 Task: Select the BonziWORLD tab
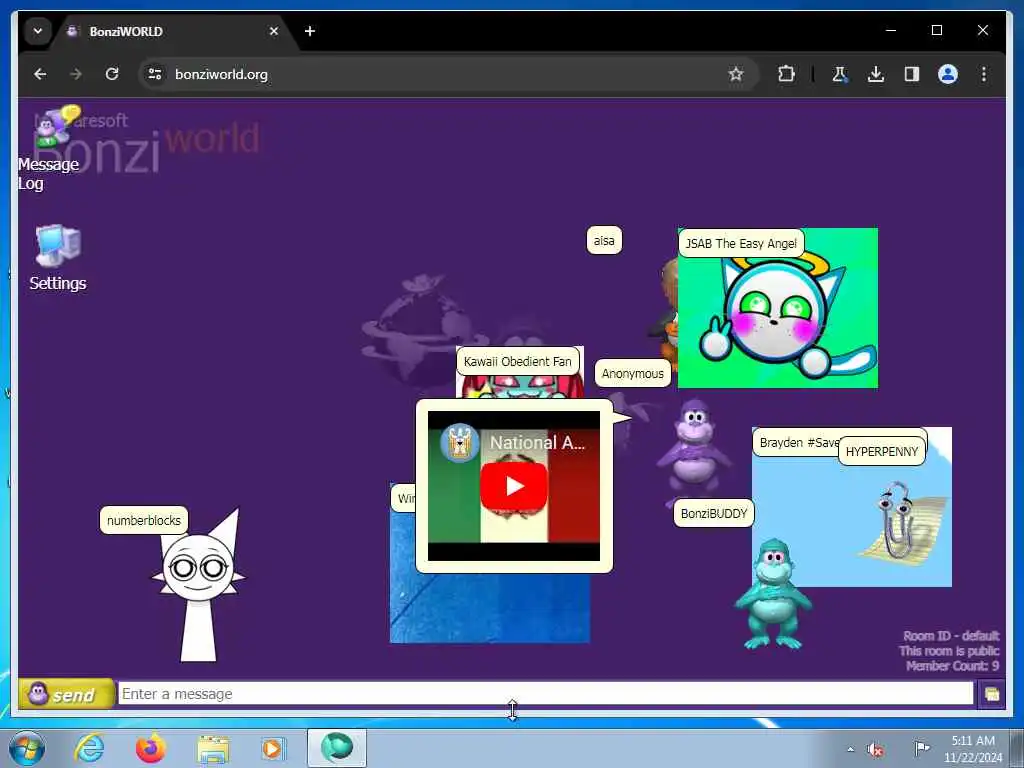click(x=170, y=31)
